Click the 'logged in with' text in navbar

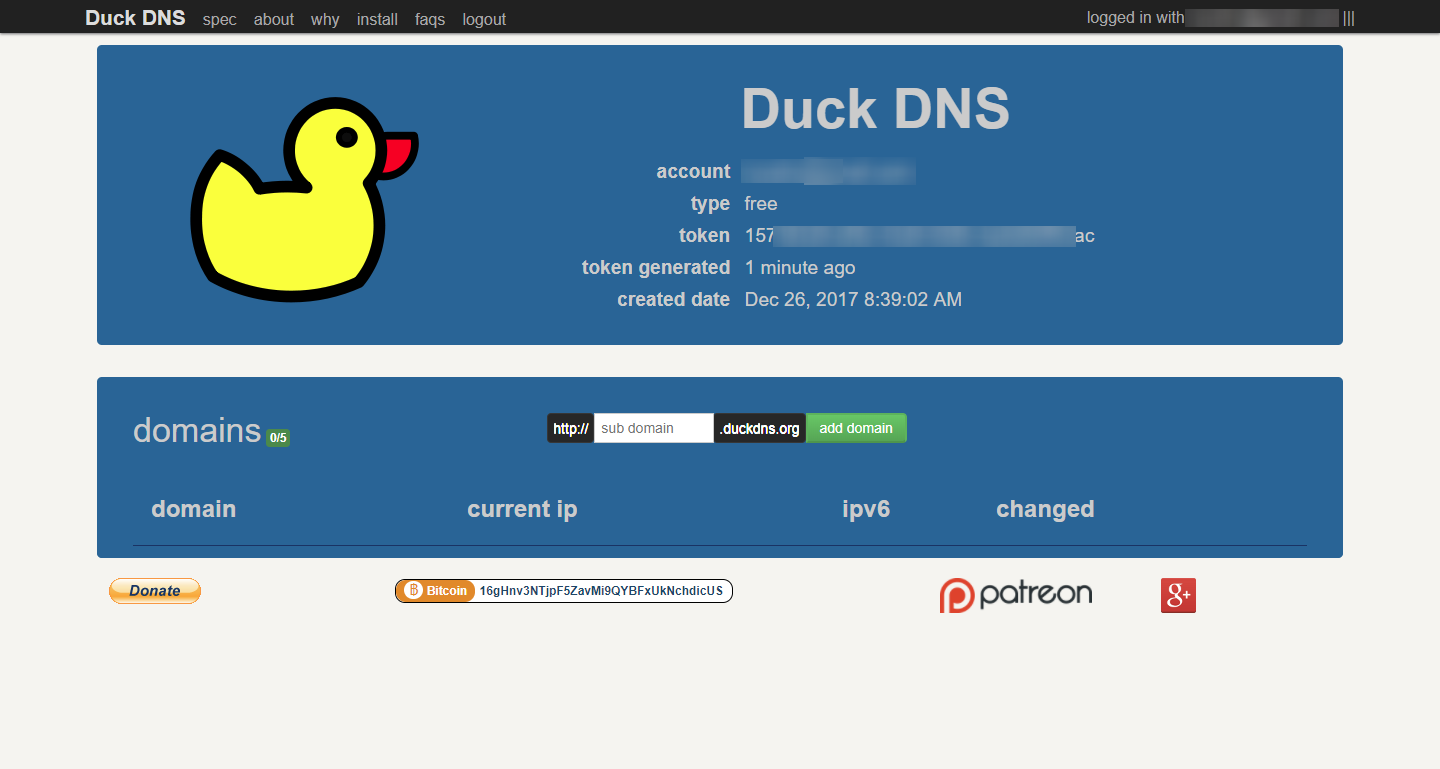coord(1135,18)
